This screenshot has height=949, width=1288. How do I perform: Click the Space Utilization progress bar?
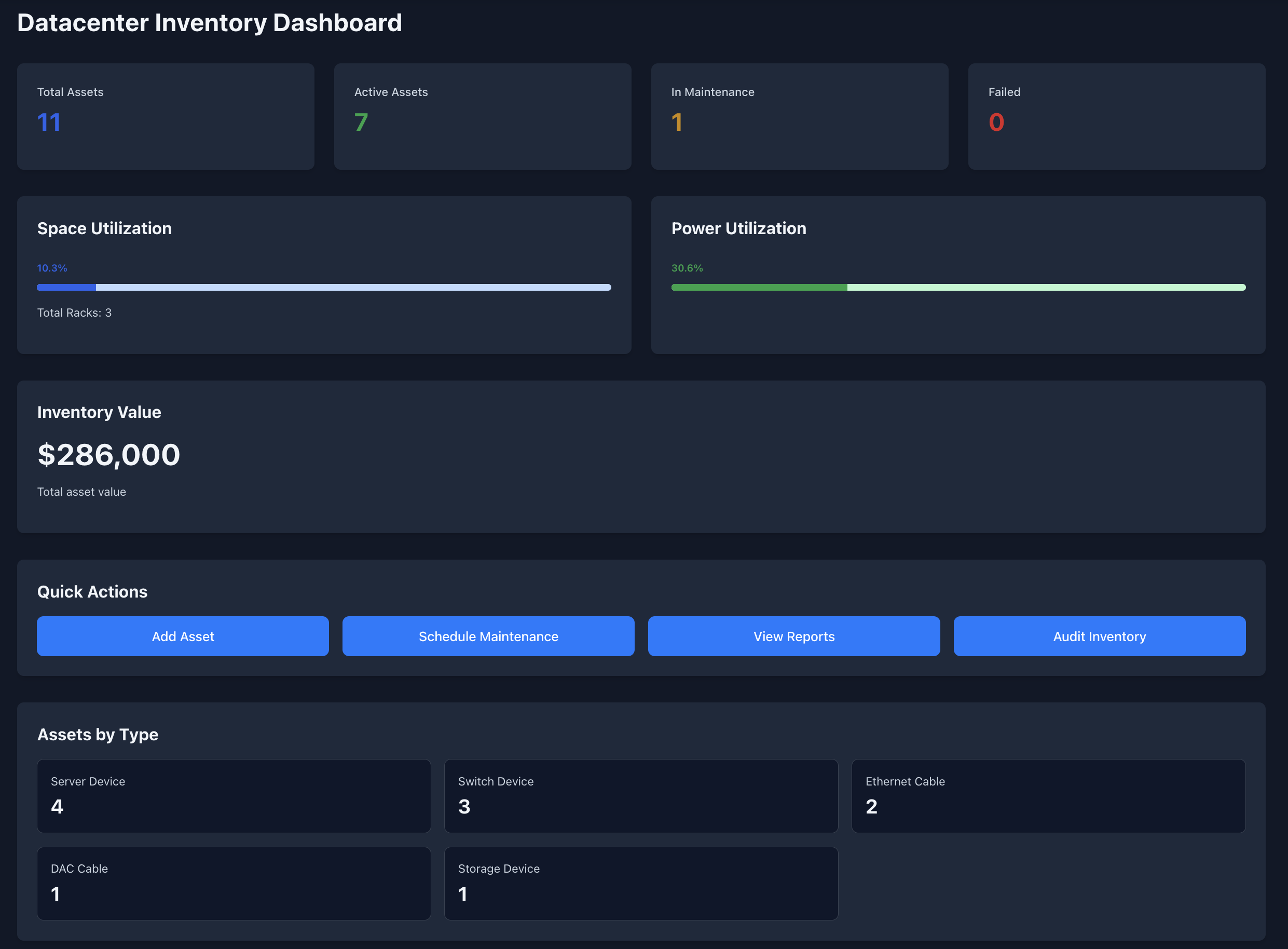(323, 287)
